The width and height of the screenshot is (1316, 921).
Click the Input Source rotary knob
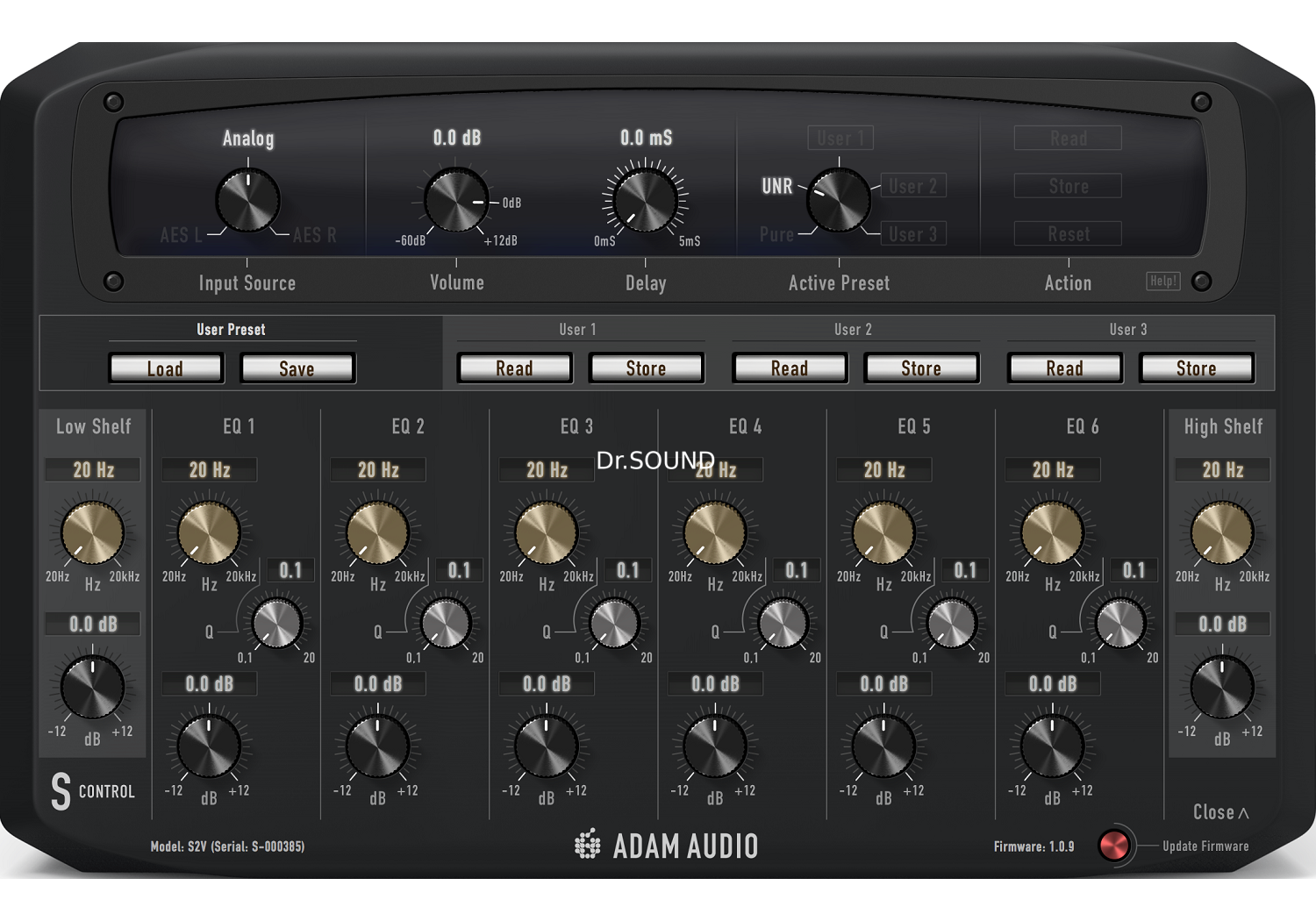248,202
